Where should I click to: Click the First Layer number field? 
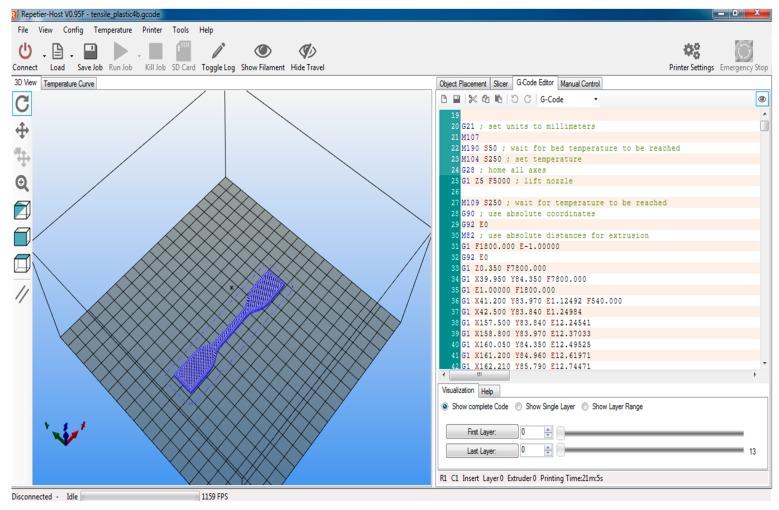click(530, 432)
